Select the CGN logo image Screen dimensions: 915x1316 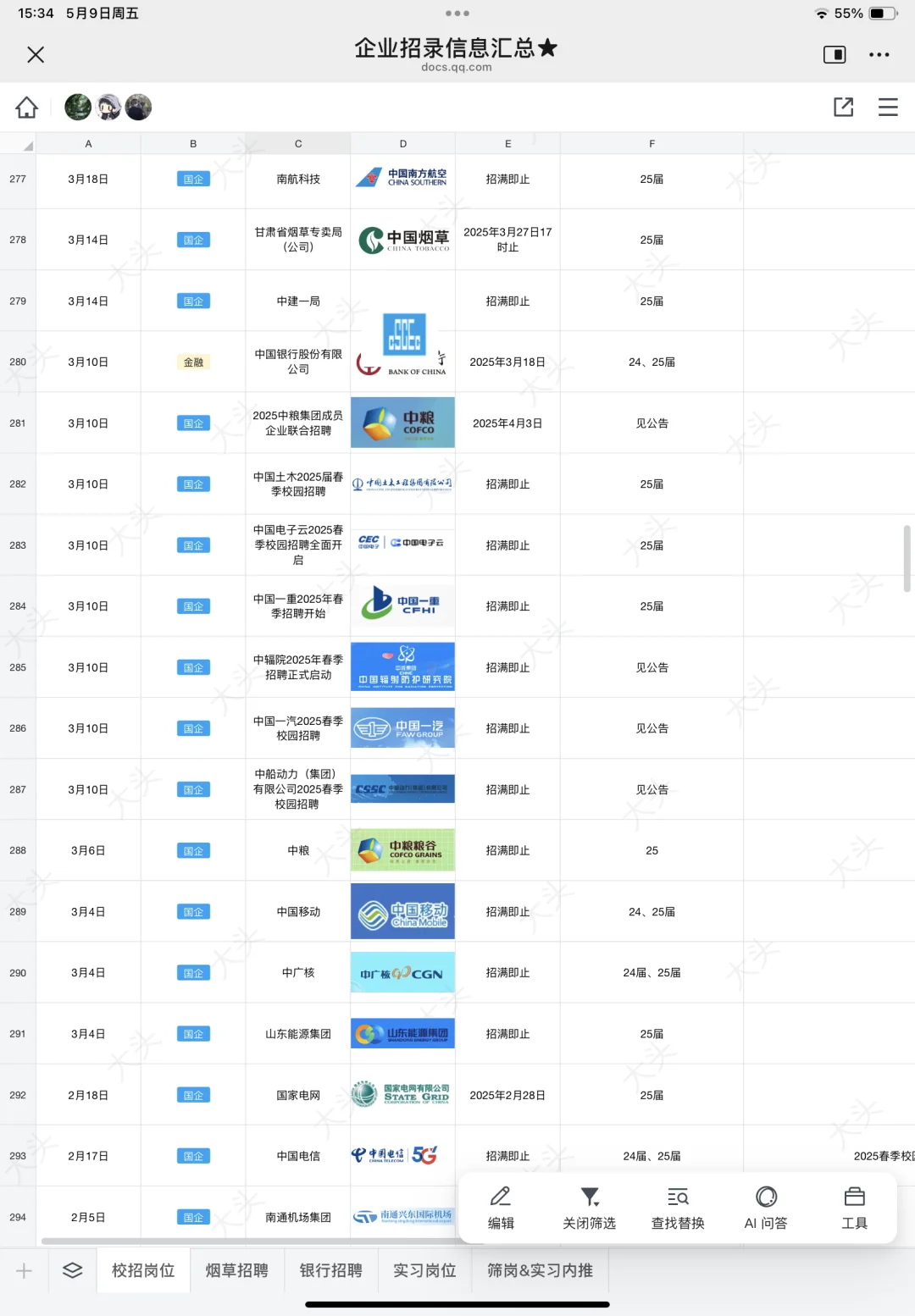tap(402, 972)
